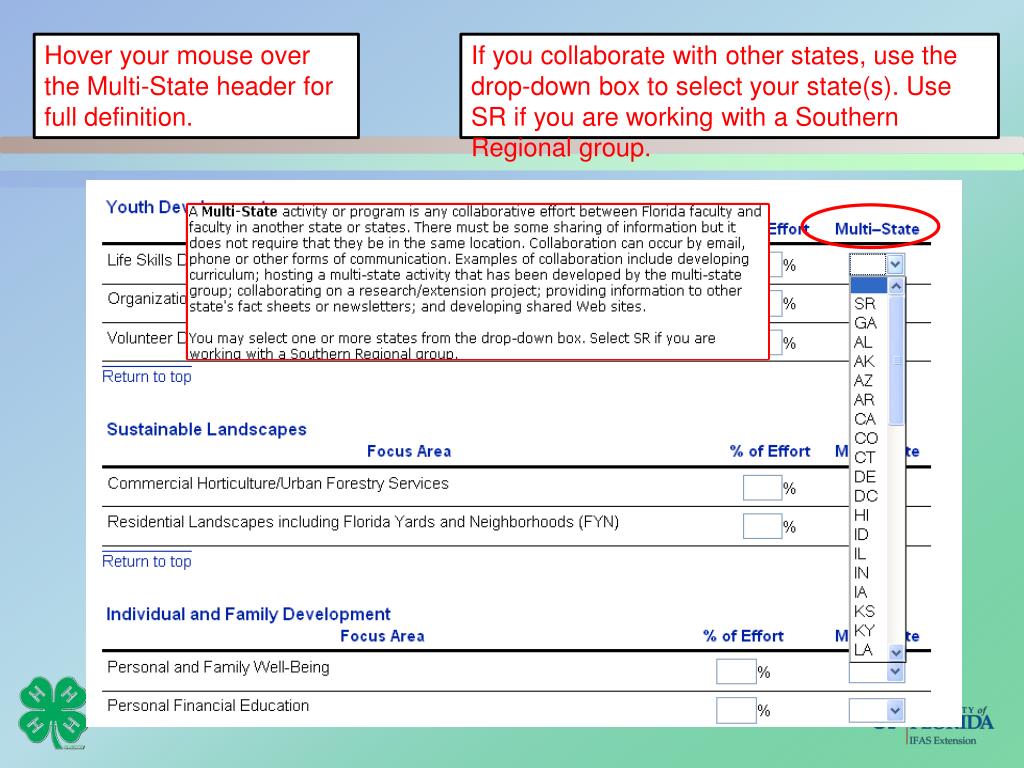Screen dimensions: 1024x768
Task: Click Return to top under Youth Development
Action: (146, 377)
